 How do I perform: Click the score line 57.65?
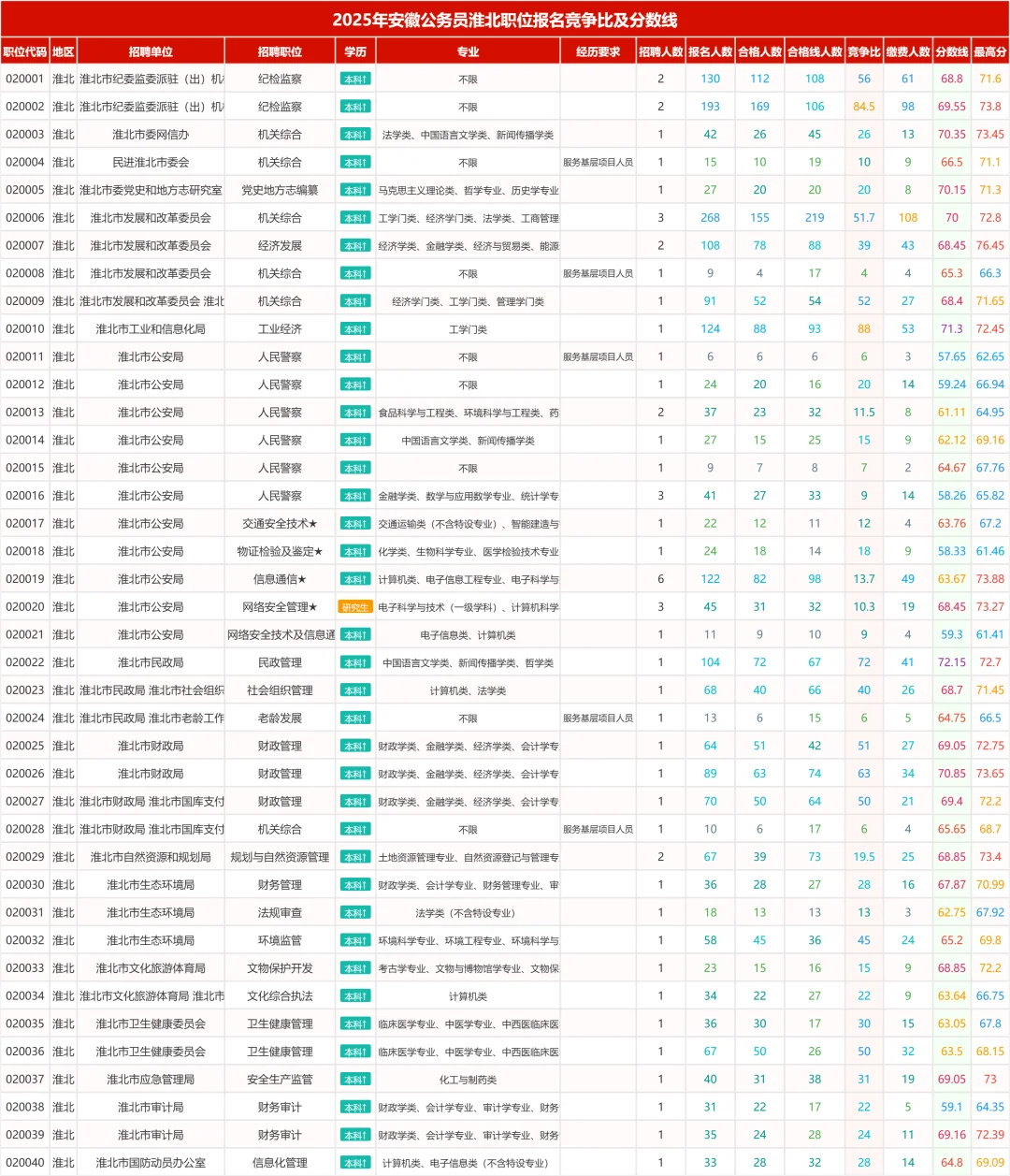click(952, 357)
